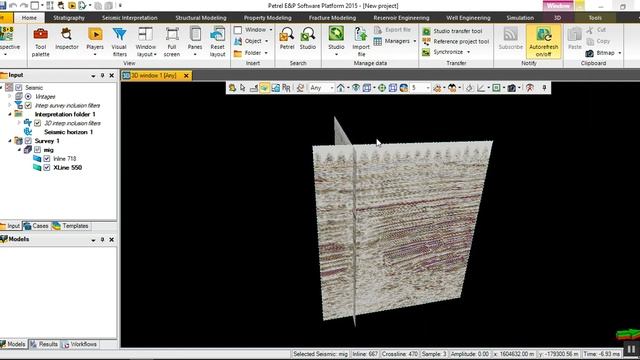Open Studio in Manage data group
Image resolution: width=640 pixels, height=360 pixels.
click(x=336, y=42)
